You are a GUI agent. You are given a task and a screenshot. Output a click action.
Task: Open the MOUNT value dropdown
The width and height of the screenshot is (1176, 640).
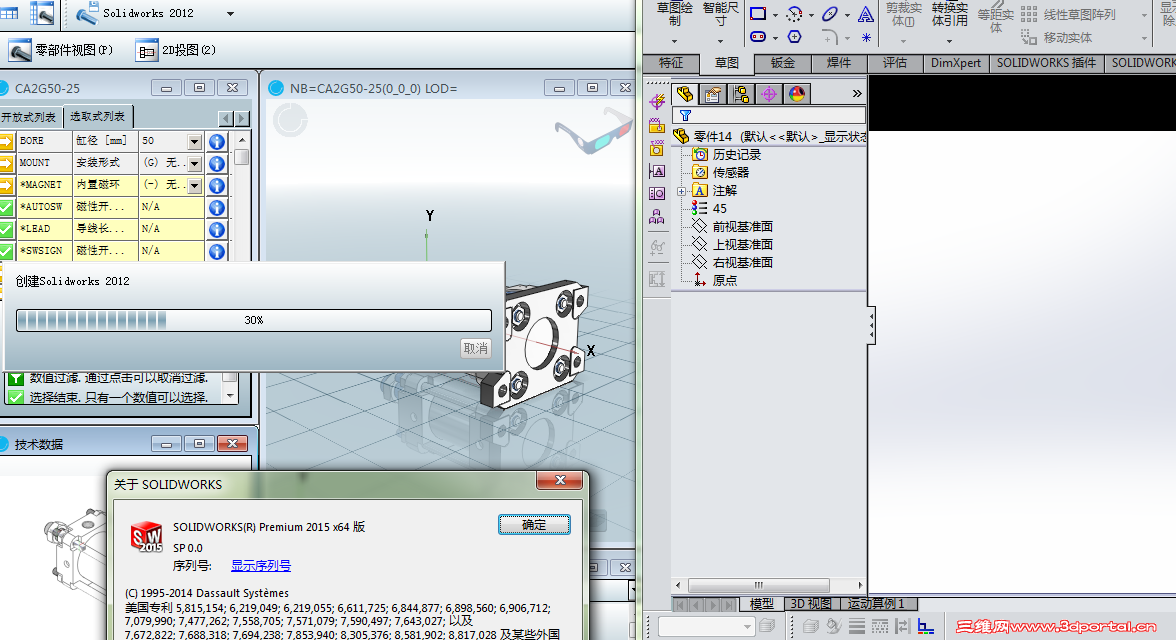tap(195, 163)
